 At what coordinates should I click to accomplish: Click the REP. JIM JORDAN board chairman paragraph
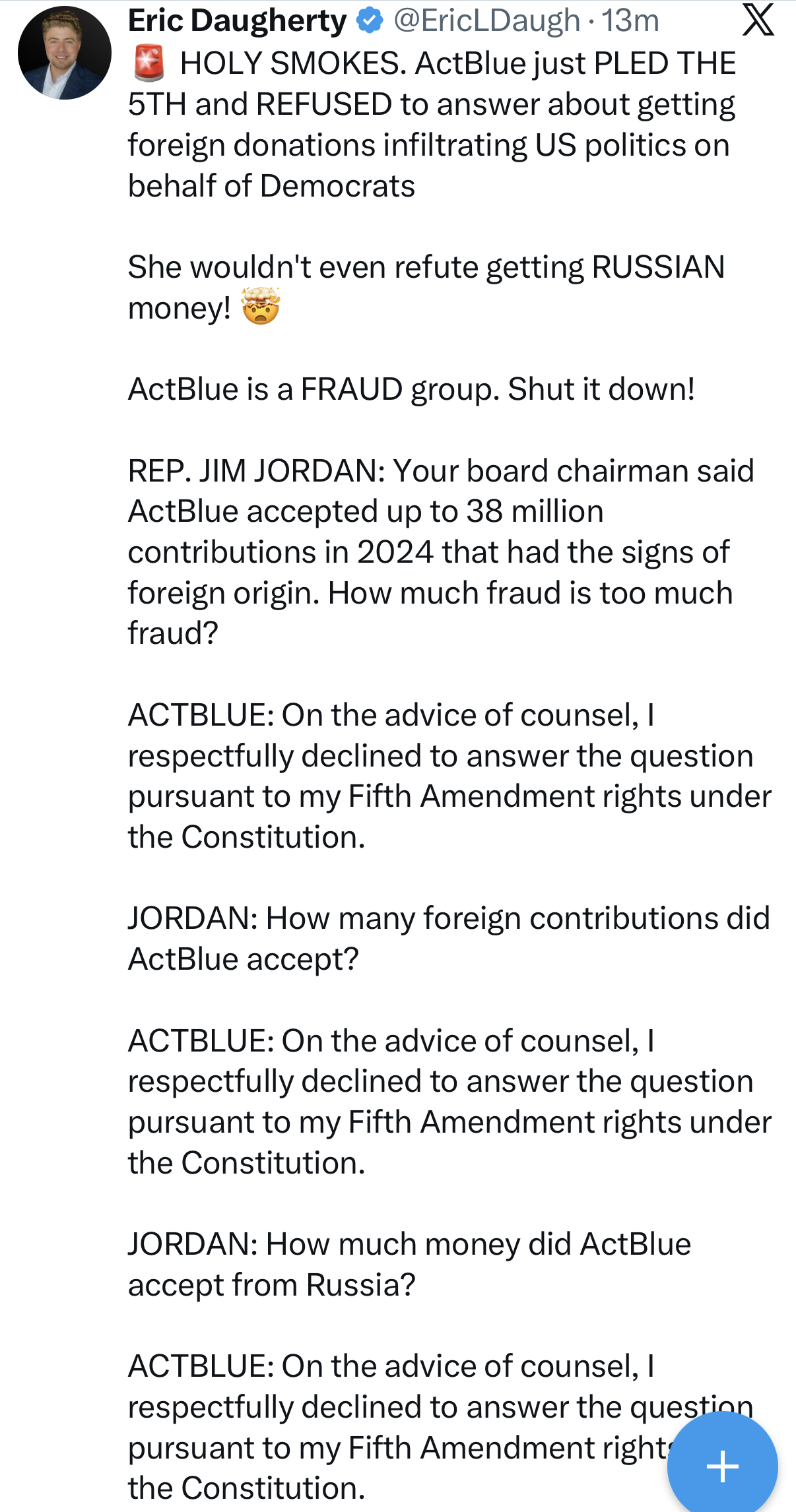(441, 551)
